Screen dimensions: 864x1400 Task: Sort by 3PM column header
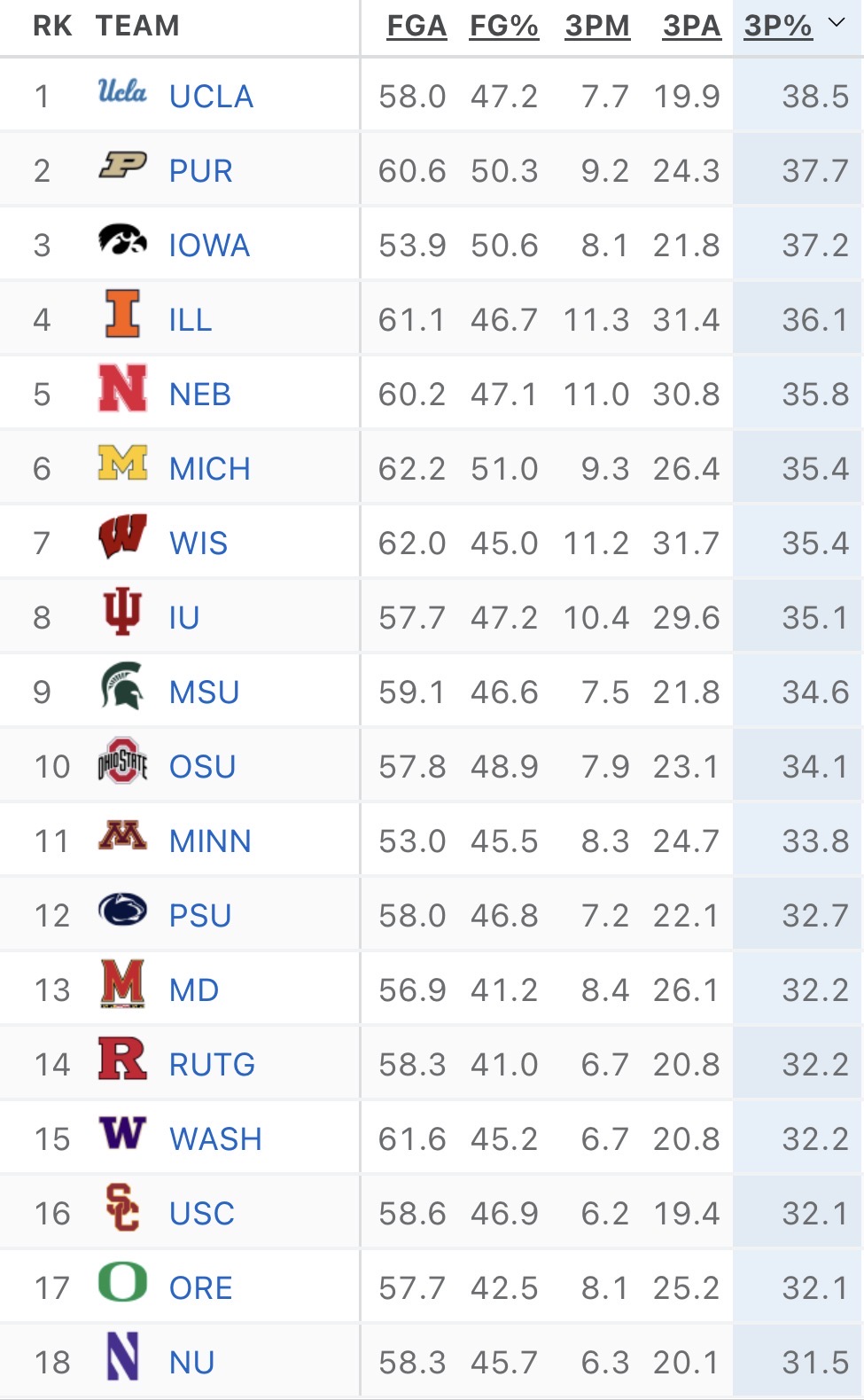tap(597, 27)
